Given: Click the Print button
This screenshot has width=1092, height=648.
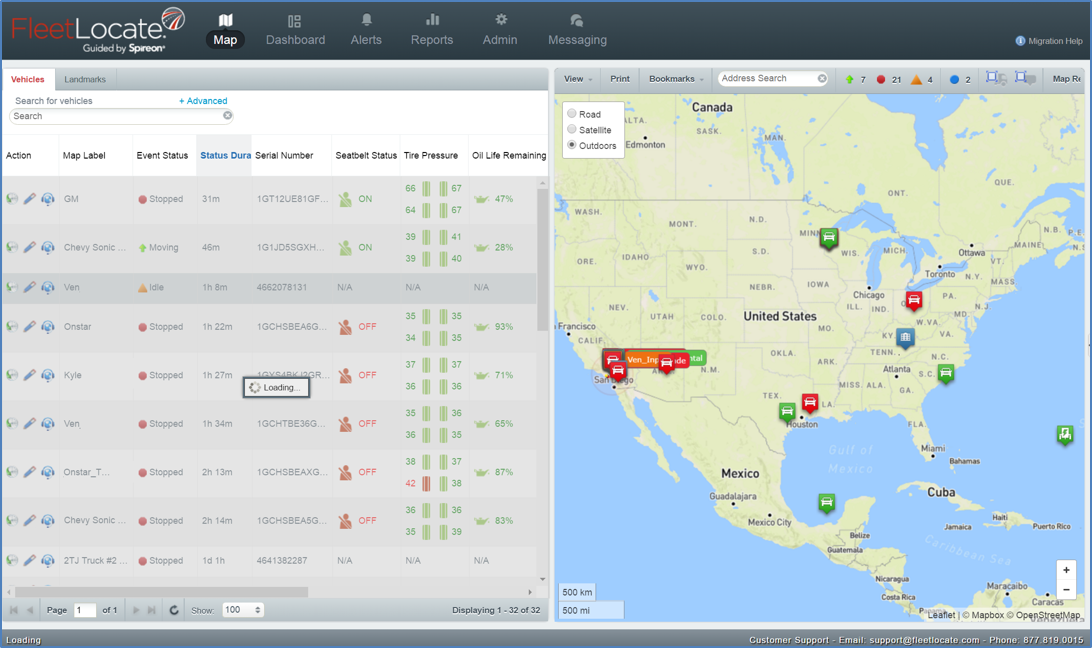Looking at the screenshot, I should coord(620,79).
